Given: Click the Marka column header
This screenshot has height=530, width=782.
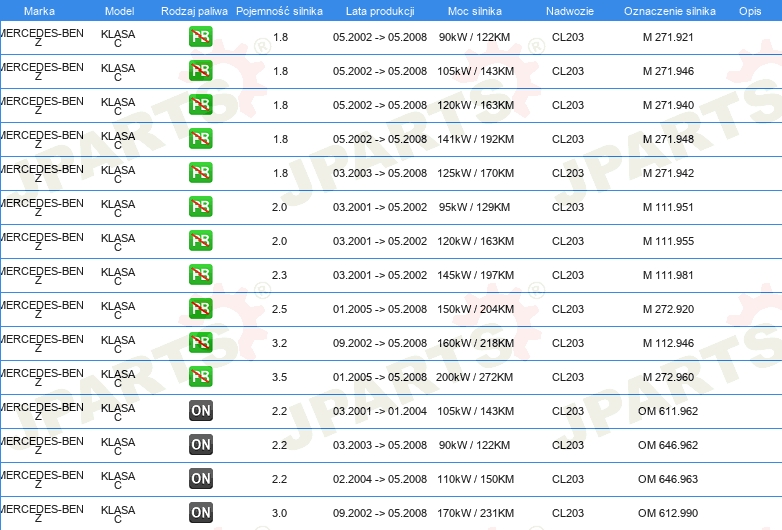Looking at the screenshot, I should tap(39, 11).
